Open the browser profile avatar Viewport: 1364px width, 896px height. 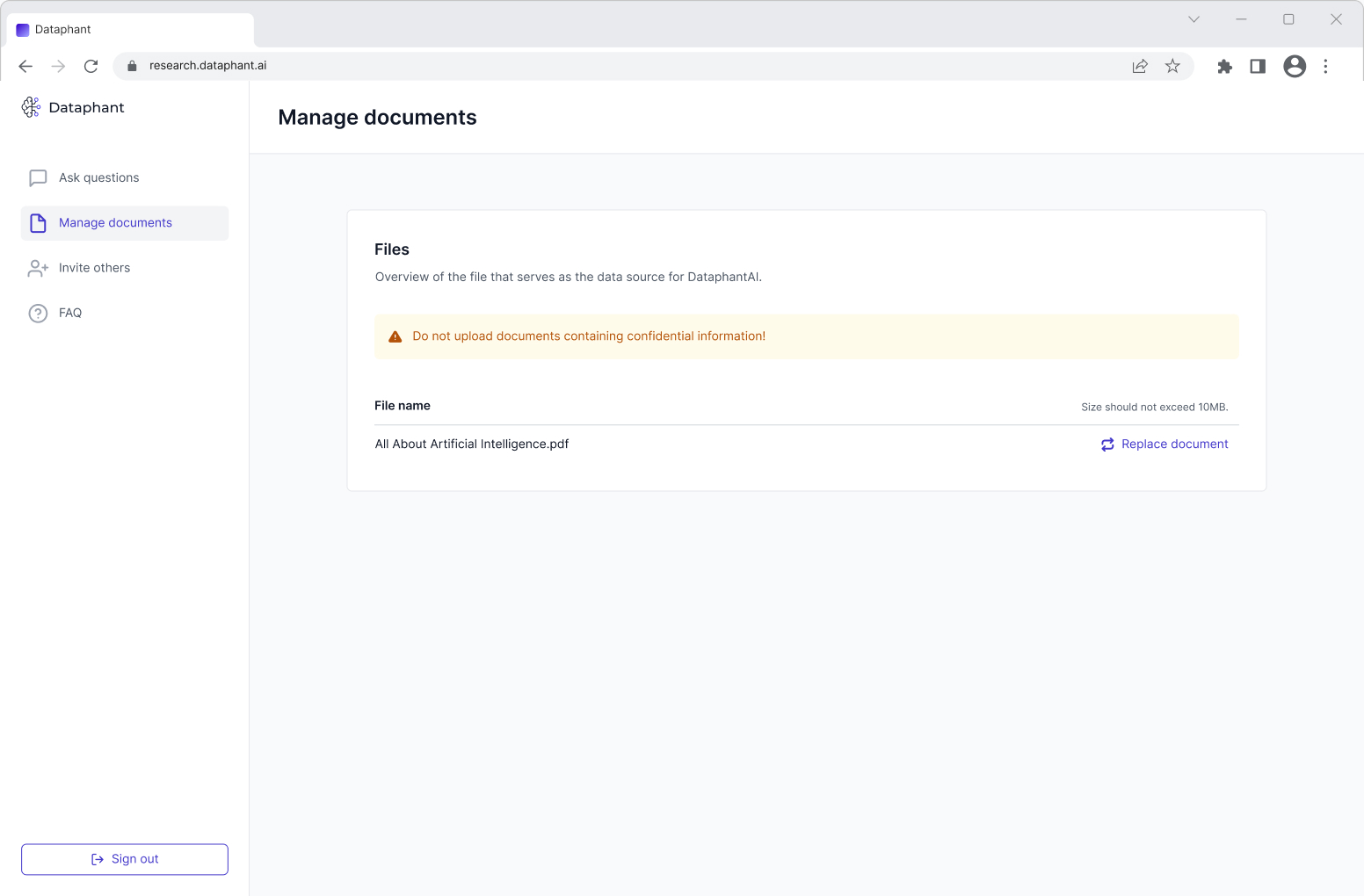coord(1294,66)
